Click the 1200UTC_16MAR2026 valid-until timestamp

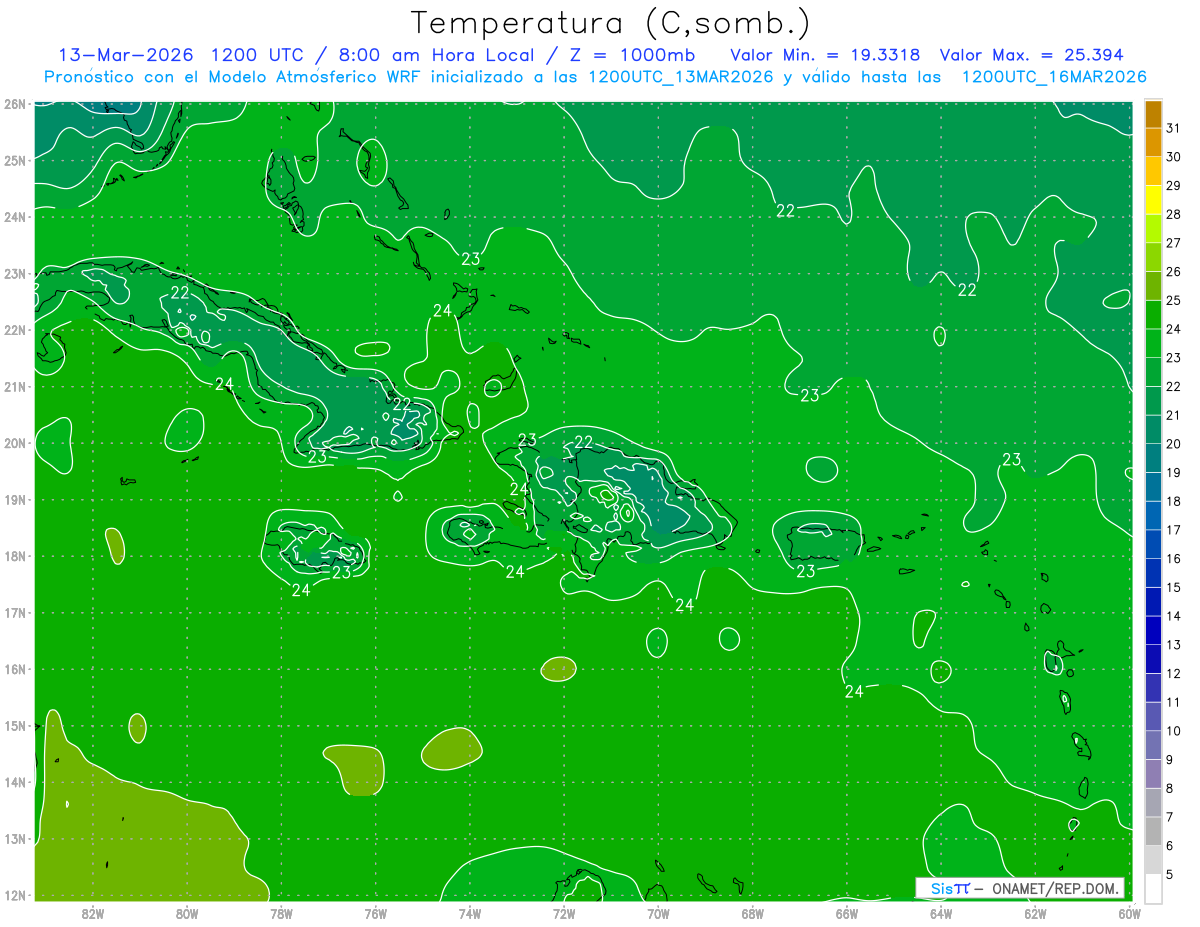tap(1053, 77)
